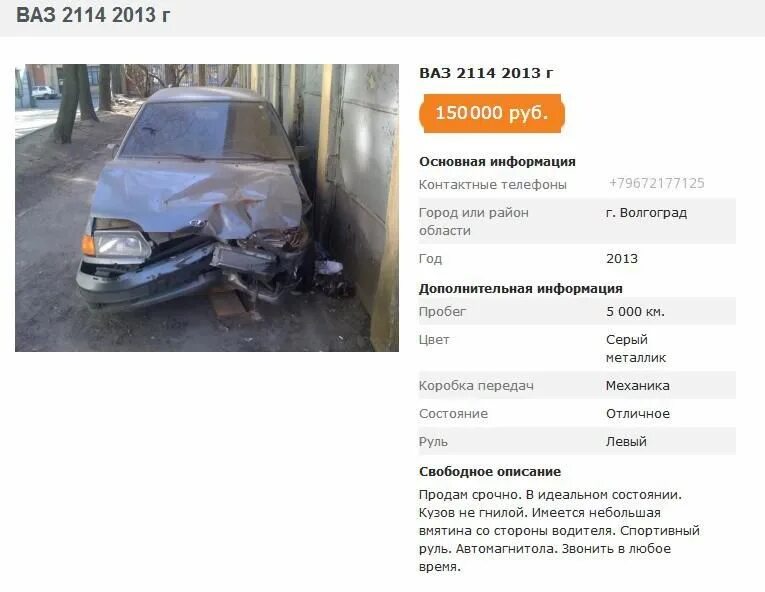The height and width of the screenshot is (592, 765).
Task: Click the Пробег row value 5 000 км.
Action: click(635, 311)
